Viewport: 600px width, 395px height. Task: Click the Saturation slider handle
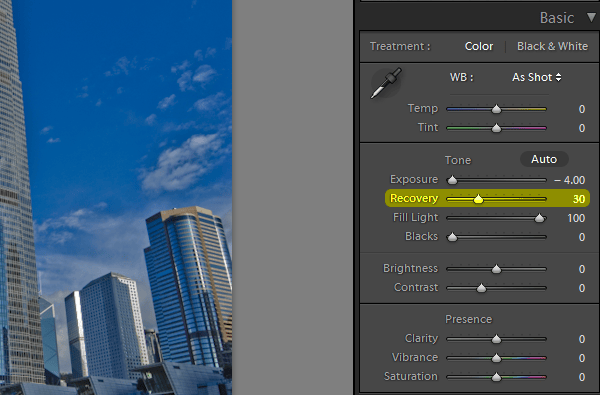tap(496, 377)
